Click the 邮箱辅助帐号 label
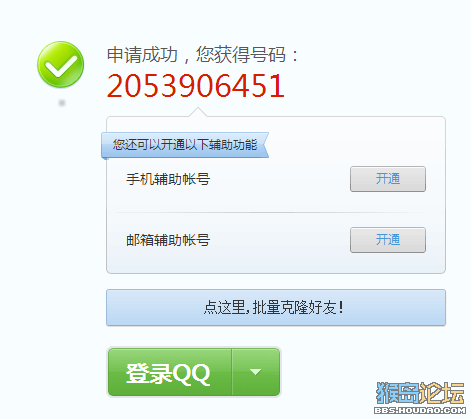Screen dimensions: 471x419 168,240
